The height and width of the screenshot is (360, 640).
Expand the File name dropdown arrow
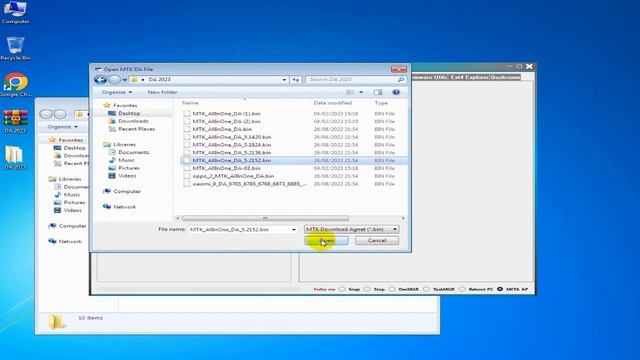point(294,229)
